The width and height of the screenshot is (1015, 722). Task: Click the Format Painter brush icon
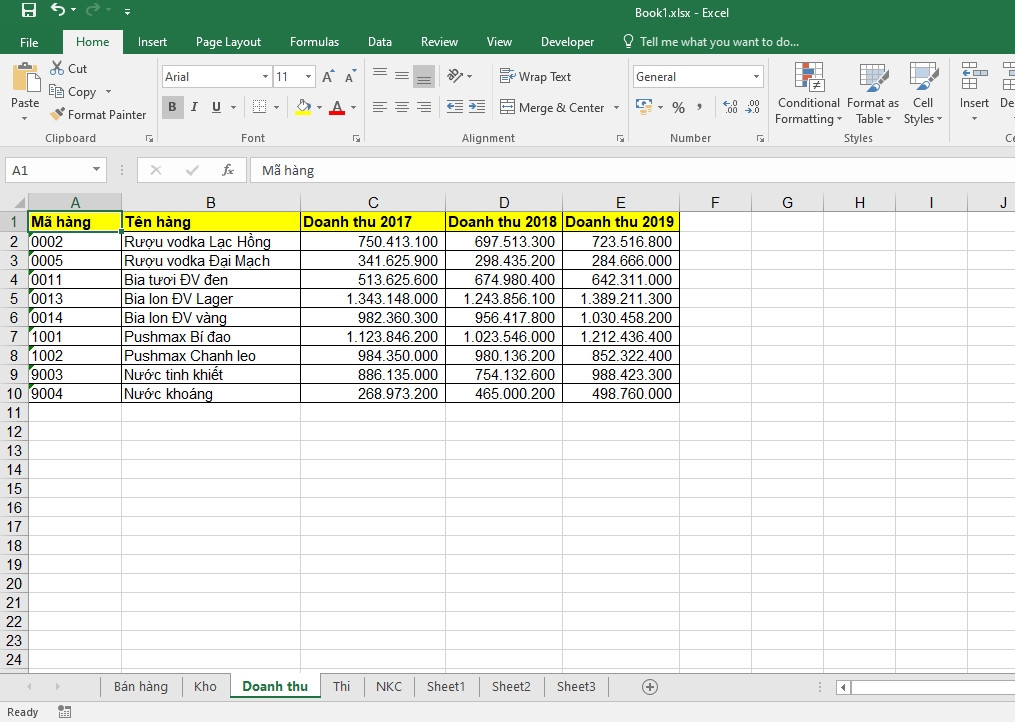click(58, 115)
